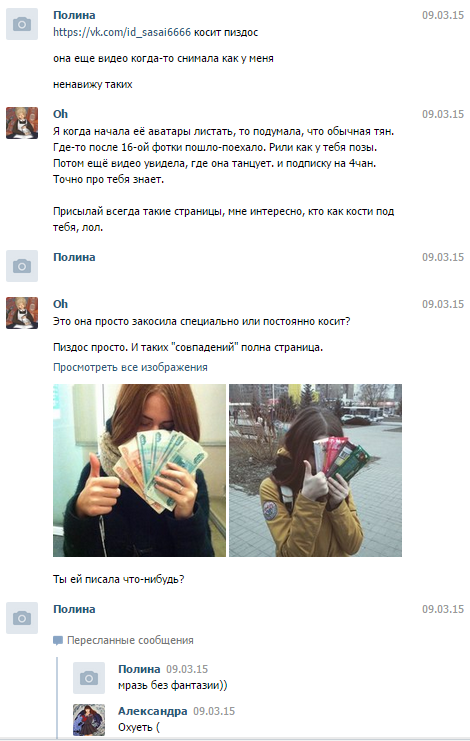Open the photo of girl in yellow jacket
This screenshot has width=470, height=741.
[316, 470]
